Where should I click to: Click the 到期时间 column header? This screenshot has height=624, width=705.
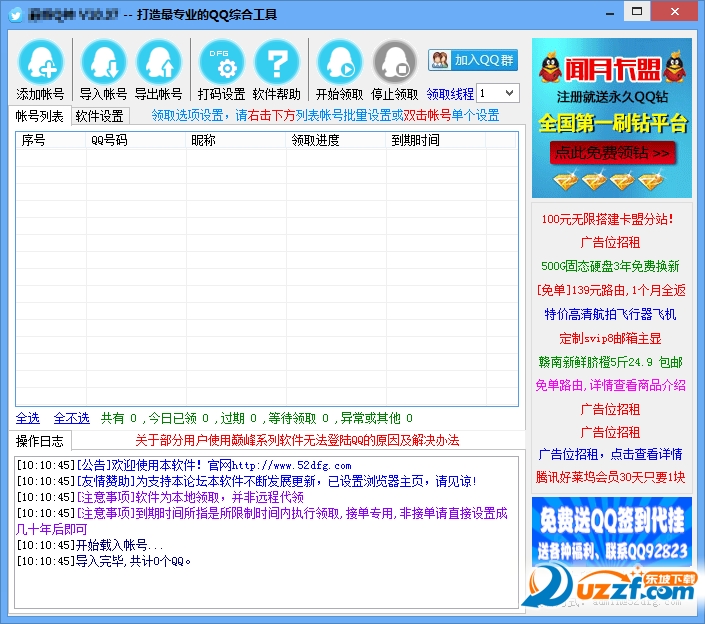[x=436, y=140]
